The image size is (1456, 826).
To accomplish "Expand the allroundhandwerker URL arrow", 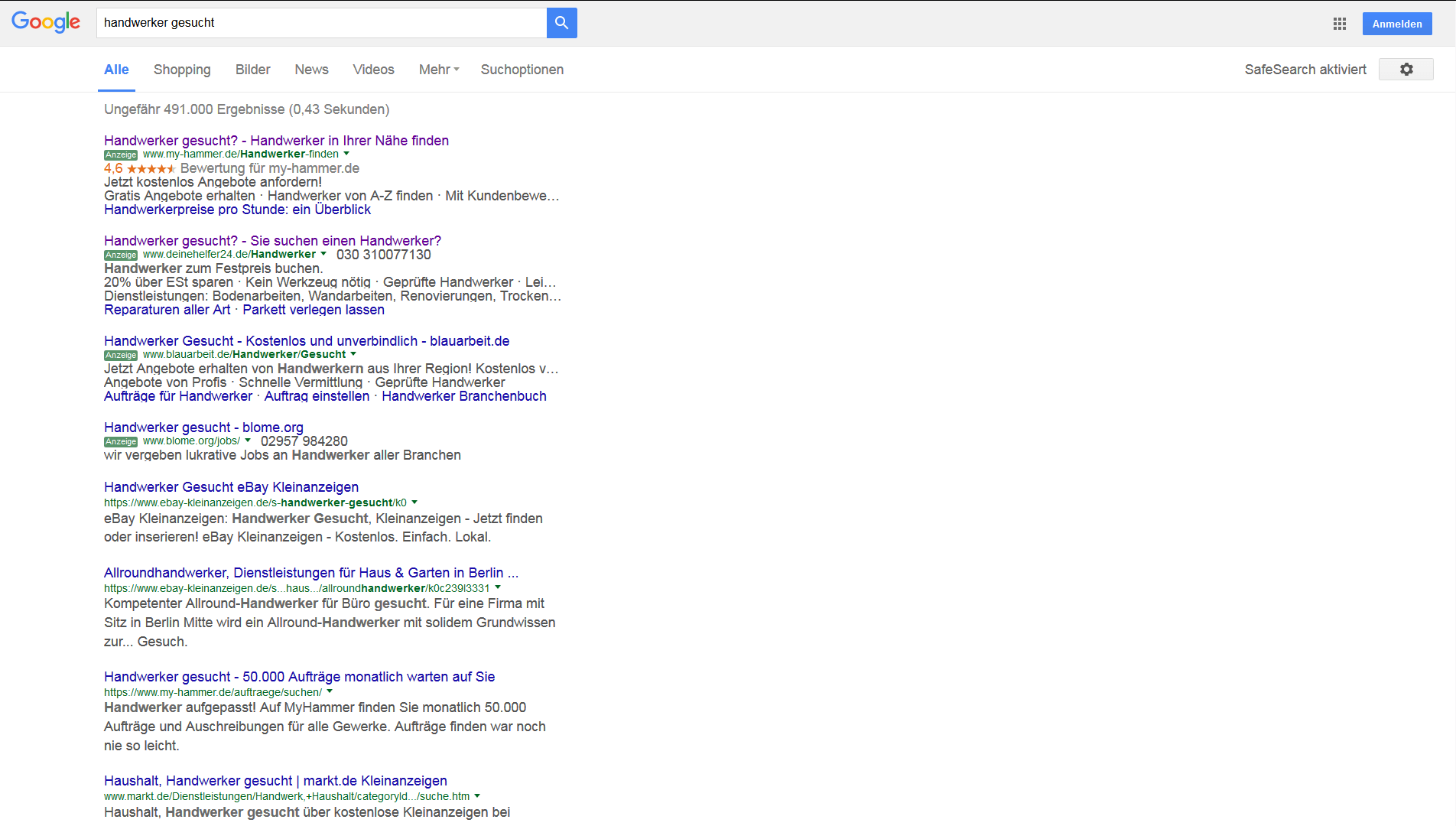I will [498, 587].
